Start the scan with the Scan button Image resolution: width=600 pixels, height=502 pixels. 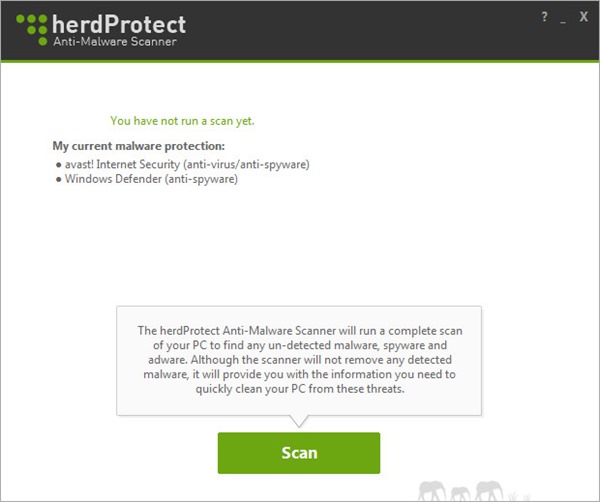[299, 452]
